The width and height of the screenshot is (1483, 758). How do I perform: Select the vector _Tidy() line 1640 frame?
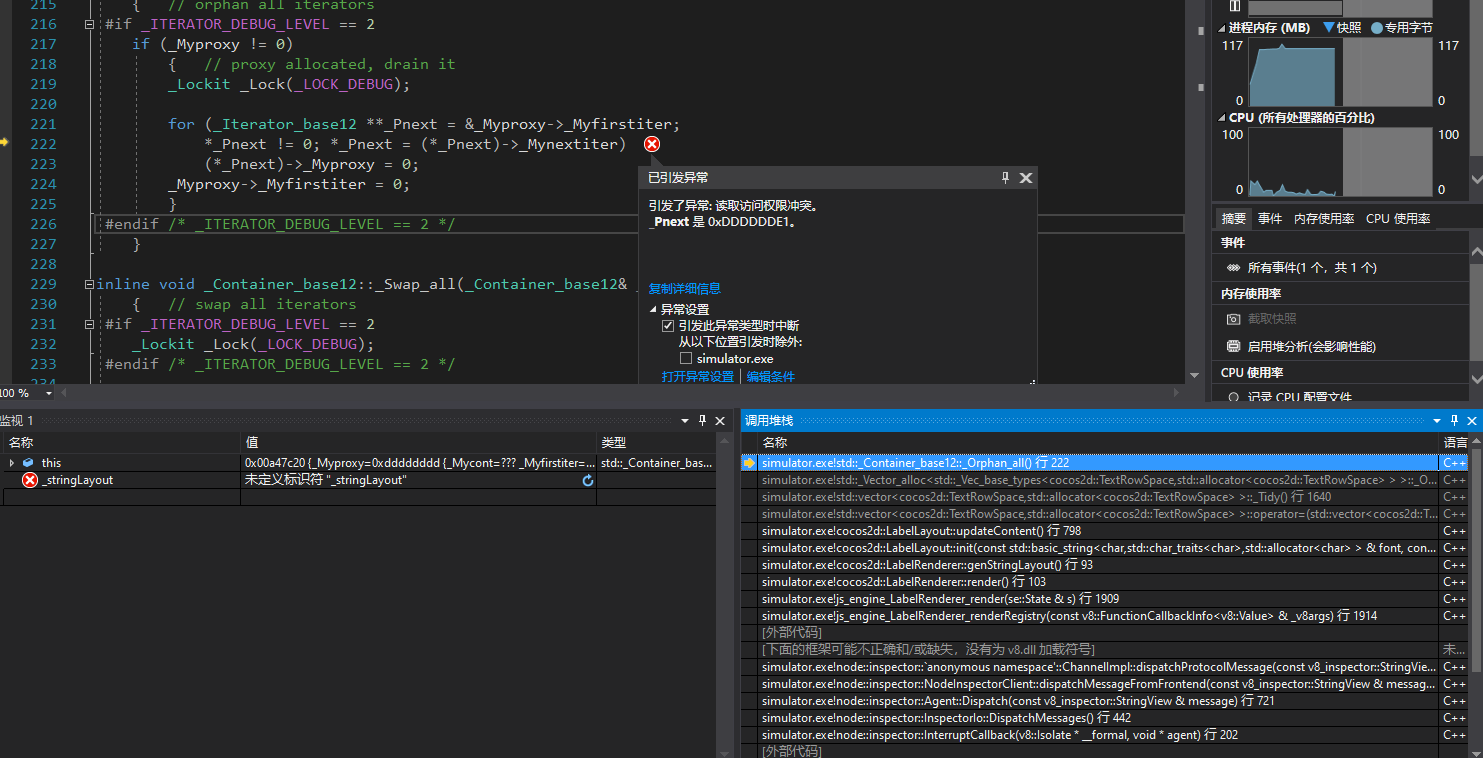(1098, 497)
